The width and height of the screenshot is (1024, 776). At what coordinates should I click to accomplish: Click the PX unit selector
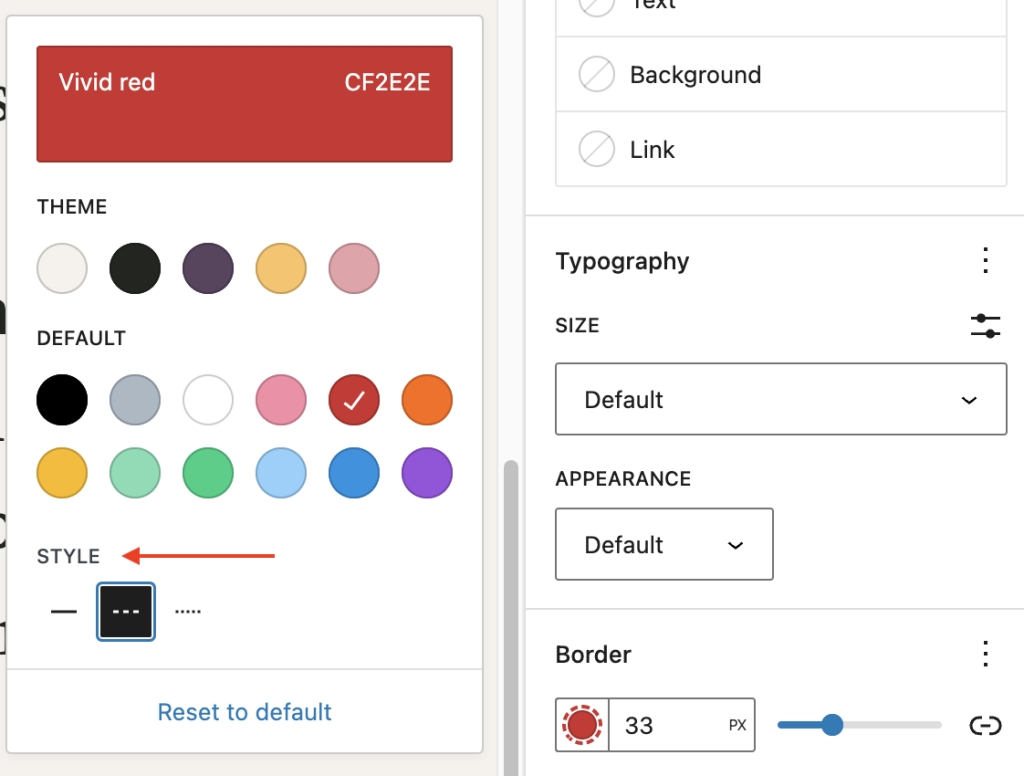click(x=737, y=725)
